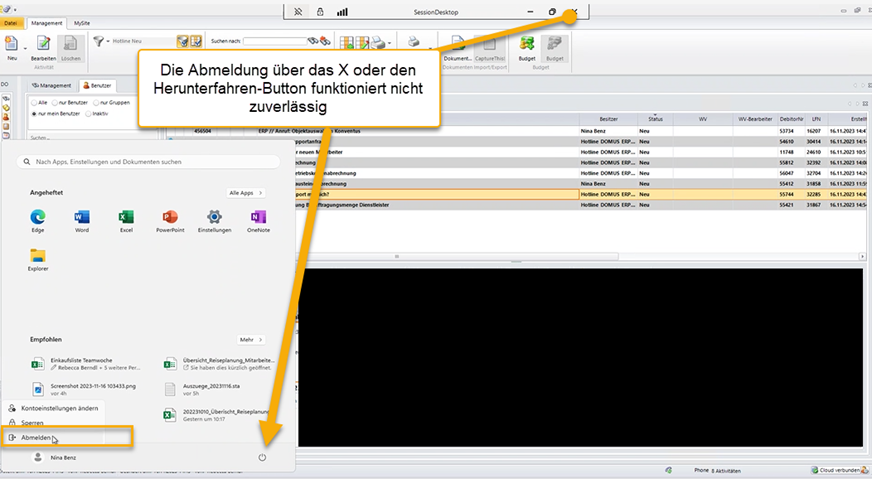
Task: Open the Datei ribbon tab
Action: [11, 23]
